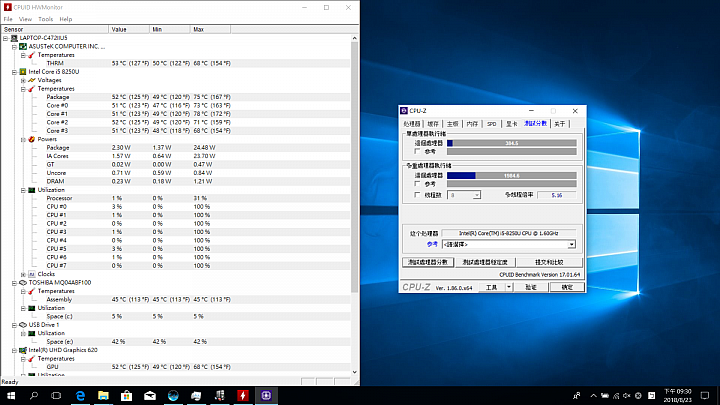
Task: Launch Microsoft Edge from the taskbar
Action: point(80,395)
